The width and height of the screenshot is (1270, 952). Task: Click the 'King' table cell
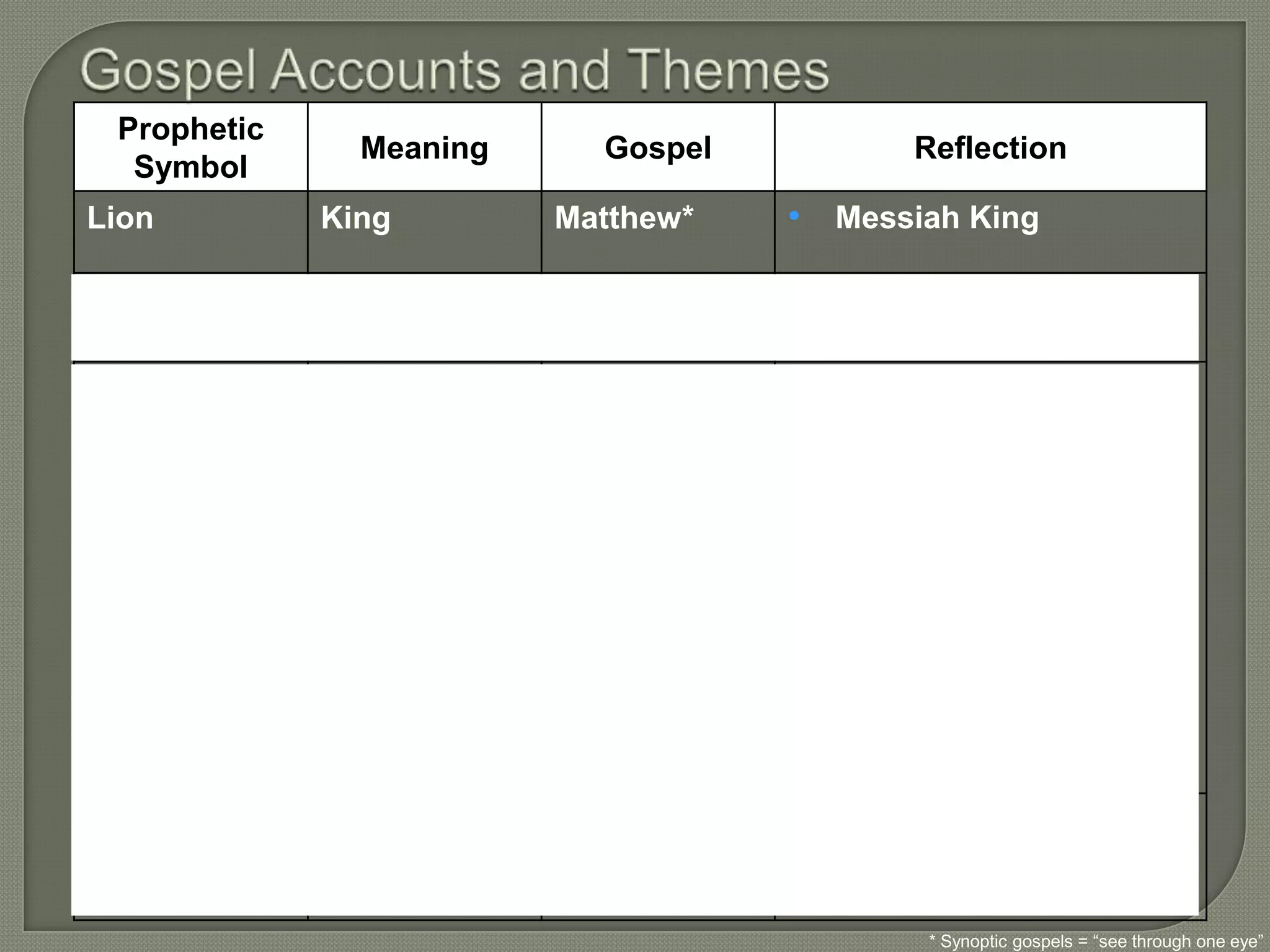425,232
